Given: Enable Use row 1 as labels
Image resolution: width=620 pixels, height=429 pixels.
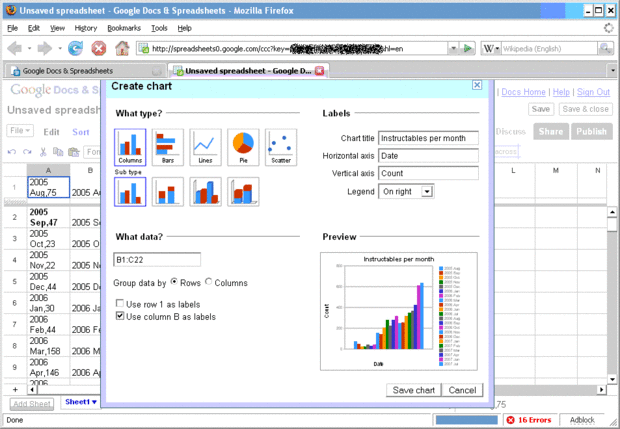Looking at the screenshot, I should (120, 303).
